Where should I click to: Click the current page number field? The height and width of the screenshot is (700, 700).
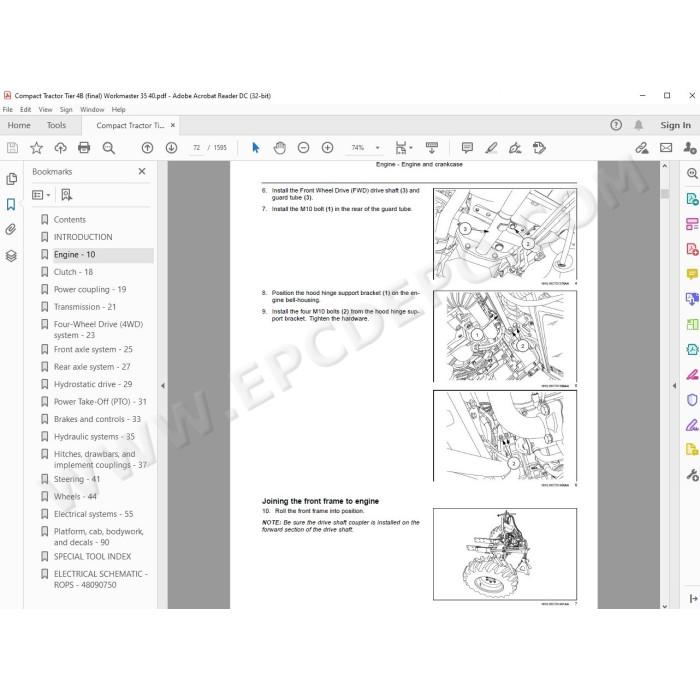point(196,148)
